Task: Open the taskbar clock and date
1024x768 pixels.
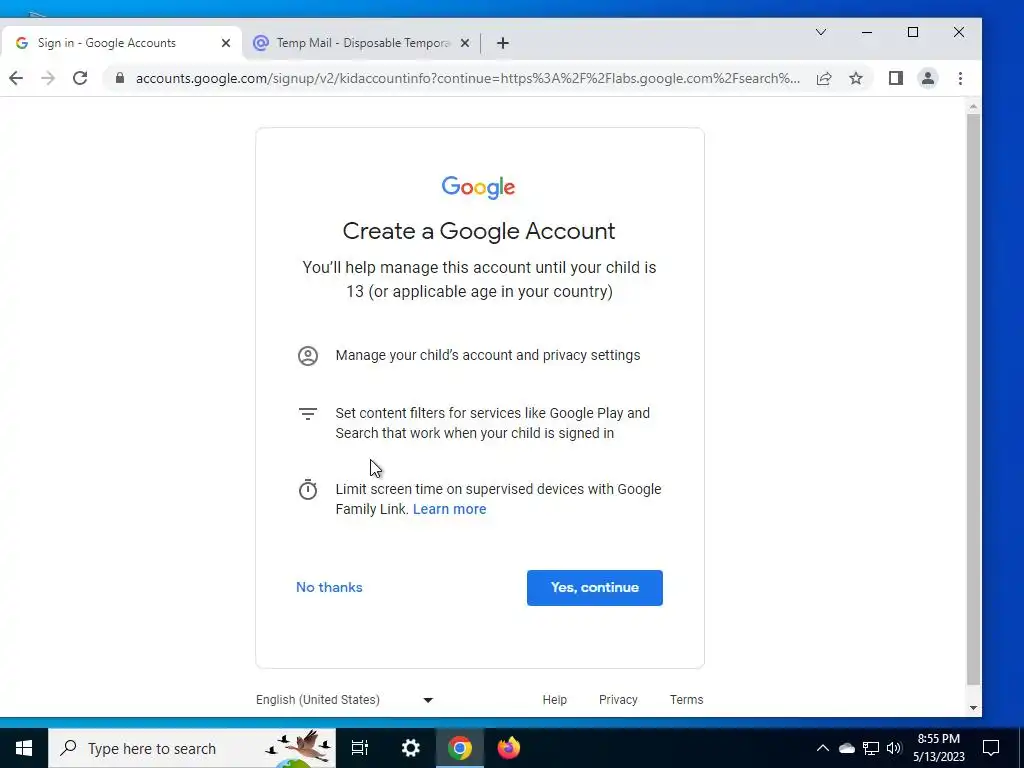Action: (x=938, y=748)
